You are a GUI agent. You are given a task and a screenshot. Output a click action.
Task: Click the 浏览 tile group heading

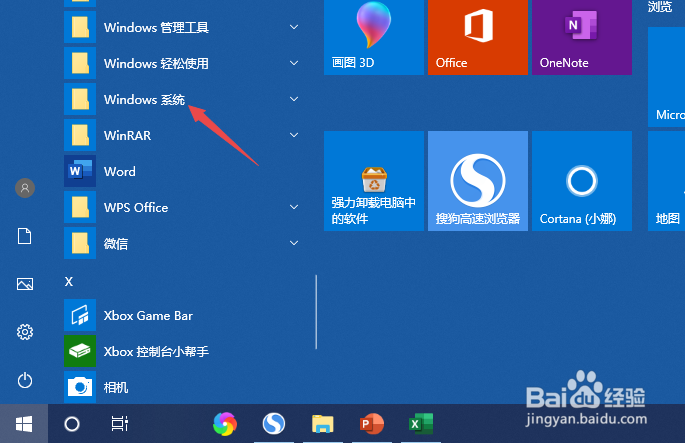(660, 6)
